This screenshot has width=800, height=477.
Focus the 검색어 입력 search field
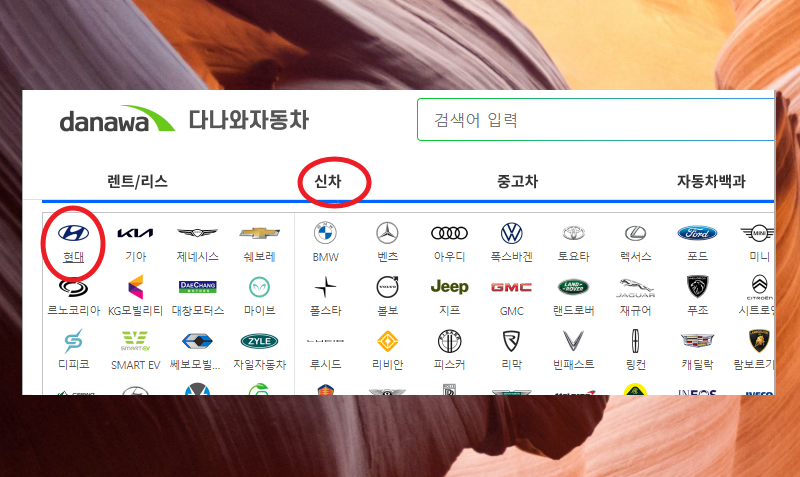pos(595,120)
